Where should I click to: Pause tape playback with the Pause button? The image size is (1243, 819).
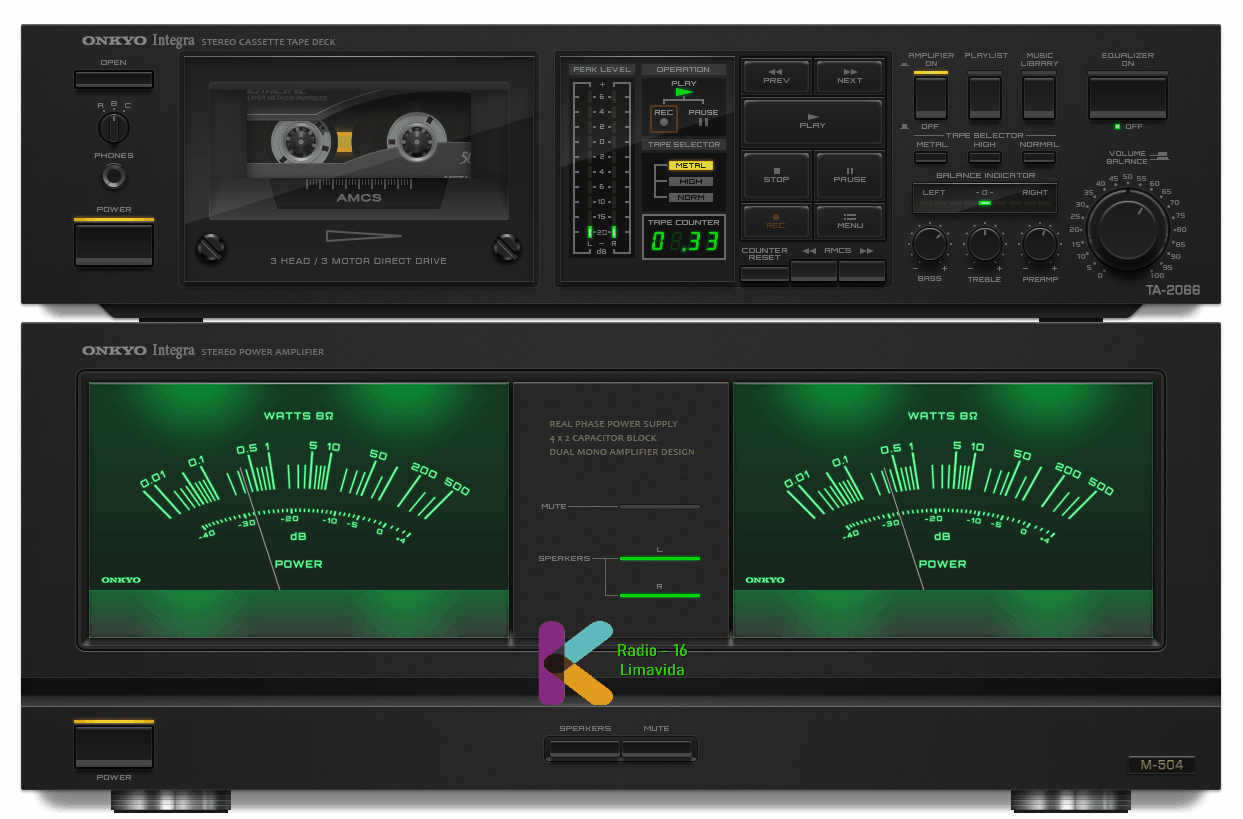[x=849, y=176]
